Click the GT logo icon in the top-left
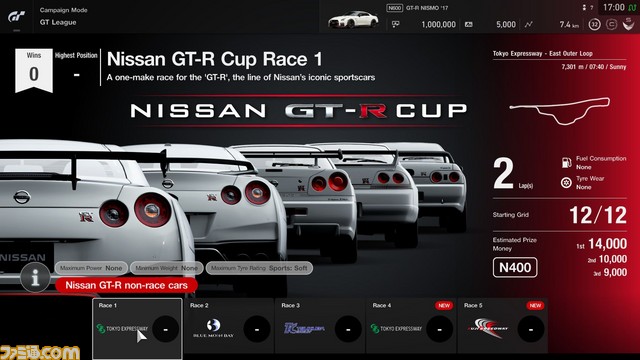This screenshot has width=640, height=360. tap(16, 17)
